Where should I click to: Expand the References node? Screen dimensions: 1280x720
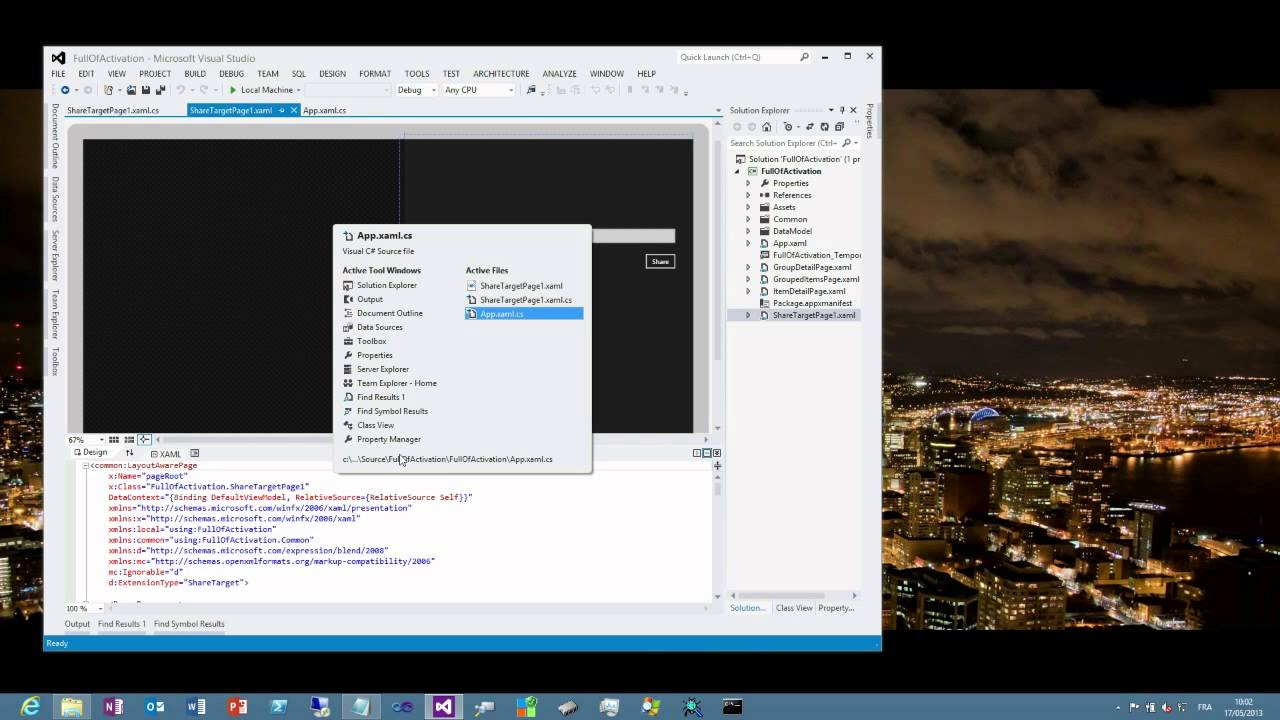(x=748, y=195)
